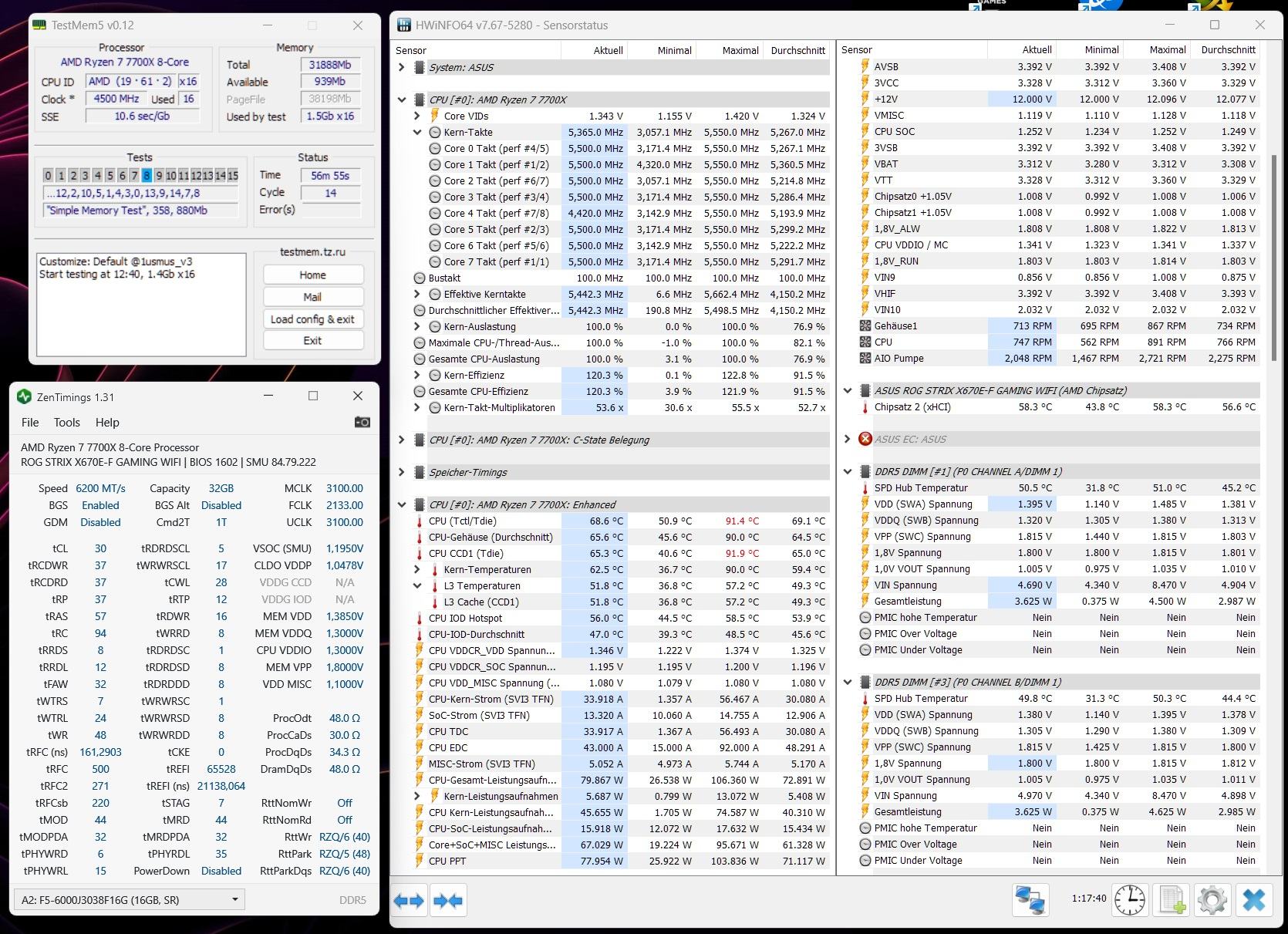The height and width of the screenshot is (934, 1288).
Task: Expand the Kern-Leistungsaufnahmen row
Action: click(x=417, y=796)
